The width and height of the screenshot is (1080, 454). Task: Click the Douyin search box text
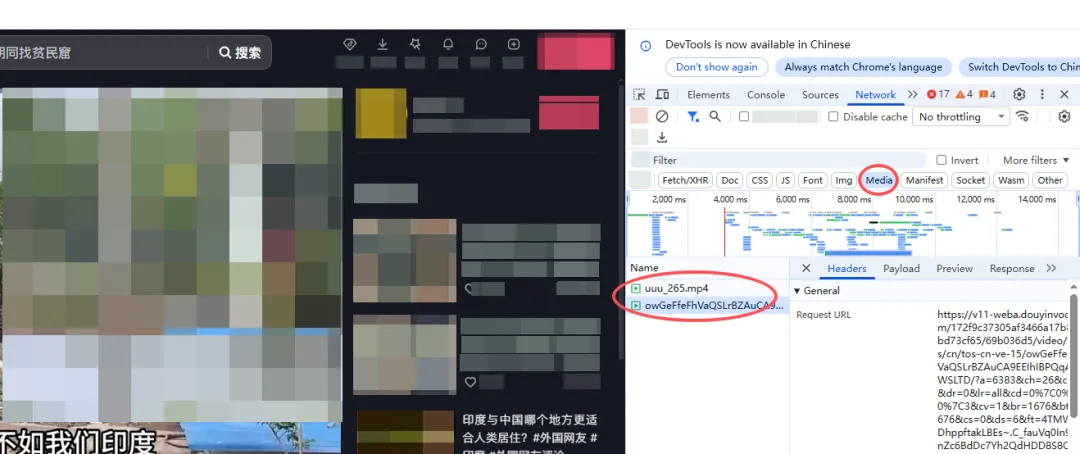click(x=36, y=52)
